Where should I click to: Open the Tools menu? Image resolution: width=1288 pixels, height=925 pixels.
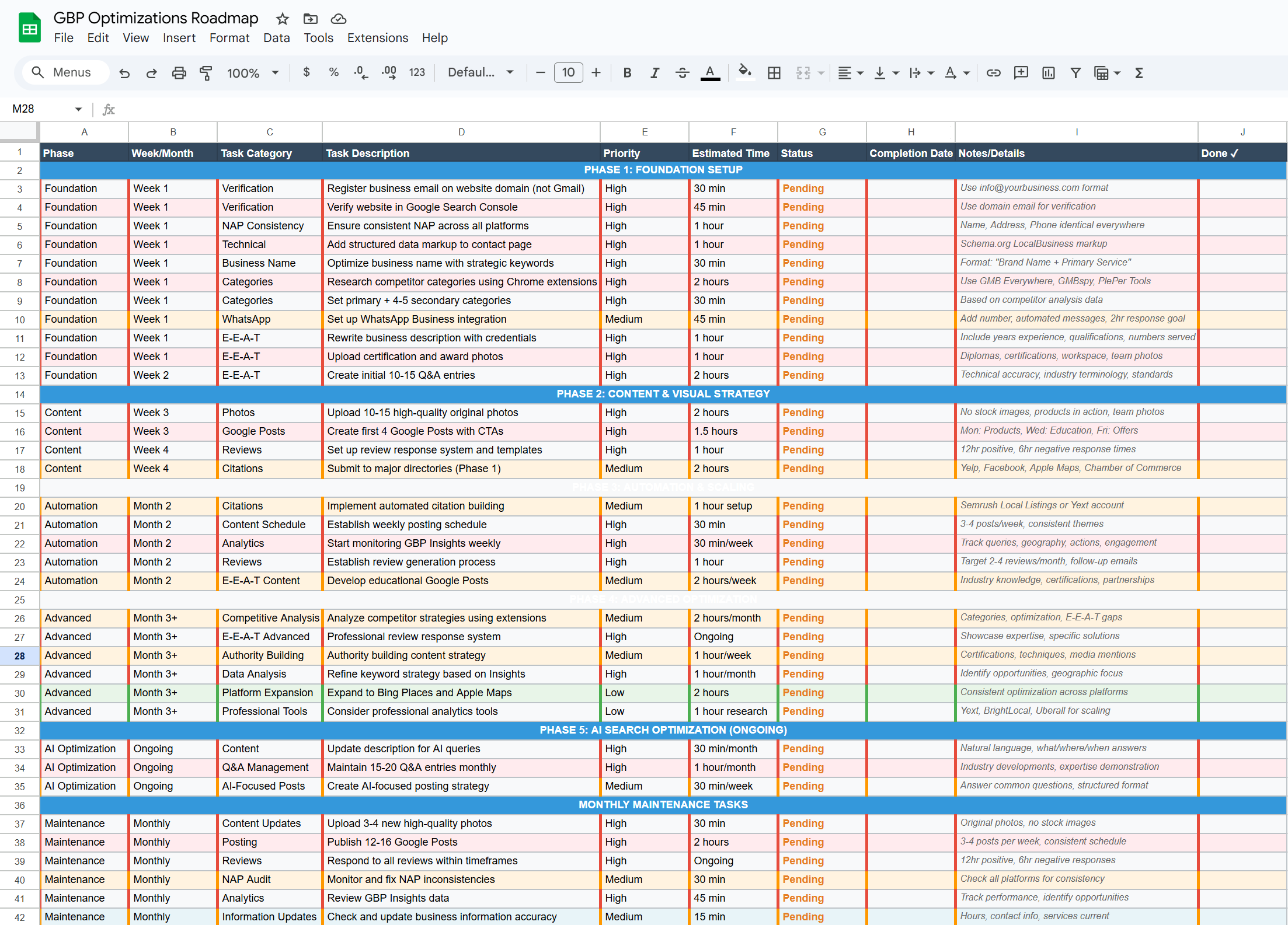318,38
